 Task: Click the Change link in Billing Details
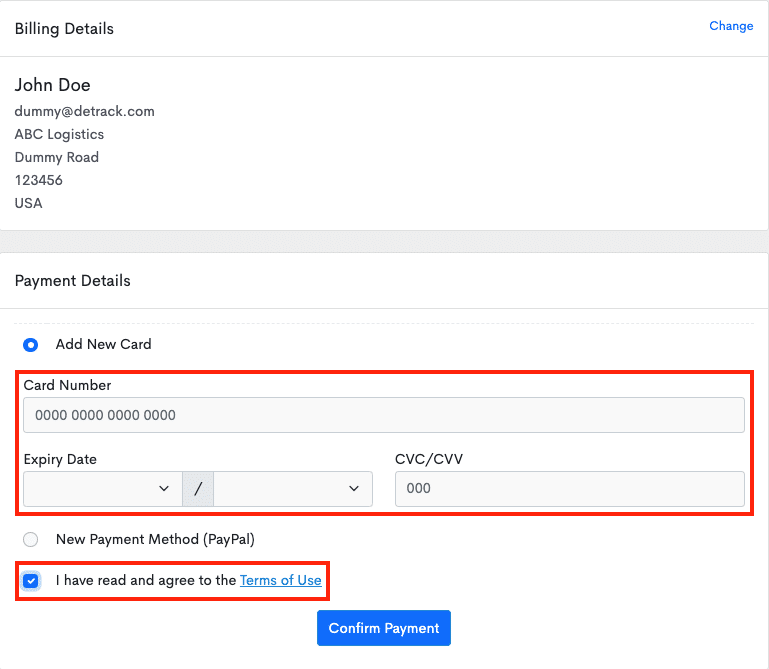point(731,26)
